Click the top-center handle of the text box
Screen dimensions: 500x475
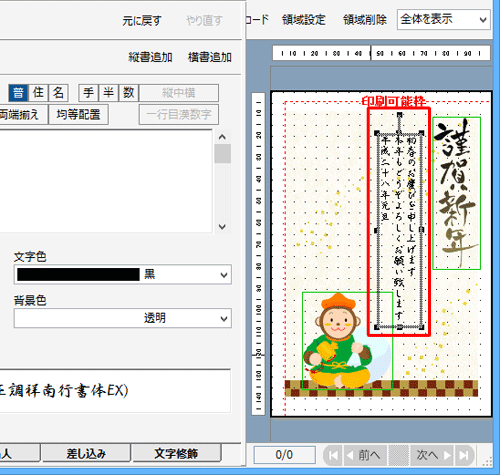point(399,133)
